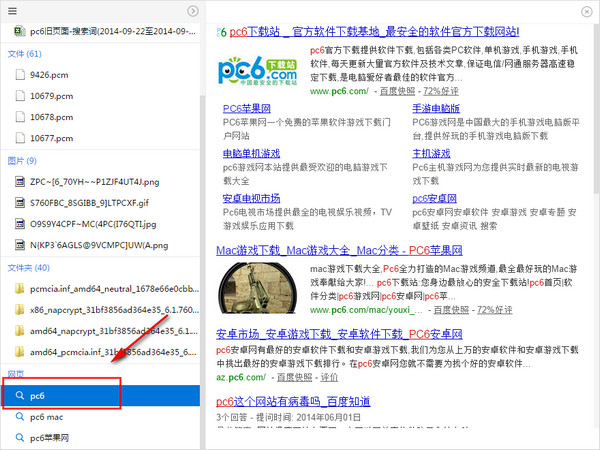The image size is (600, 450).
Task: Click folder icon of amd64_napcrypt
Action: (x=20, y=331)
